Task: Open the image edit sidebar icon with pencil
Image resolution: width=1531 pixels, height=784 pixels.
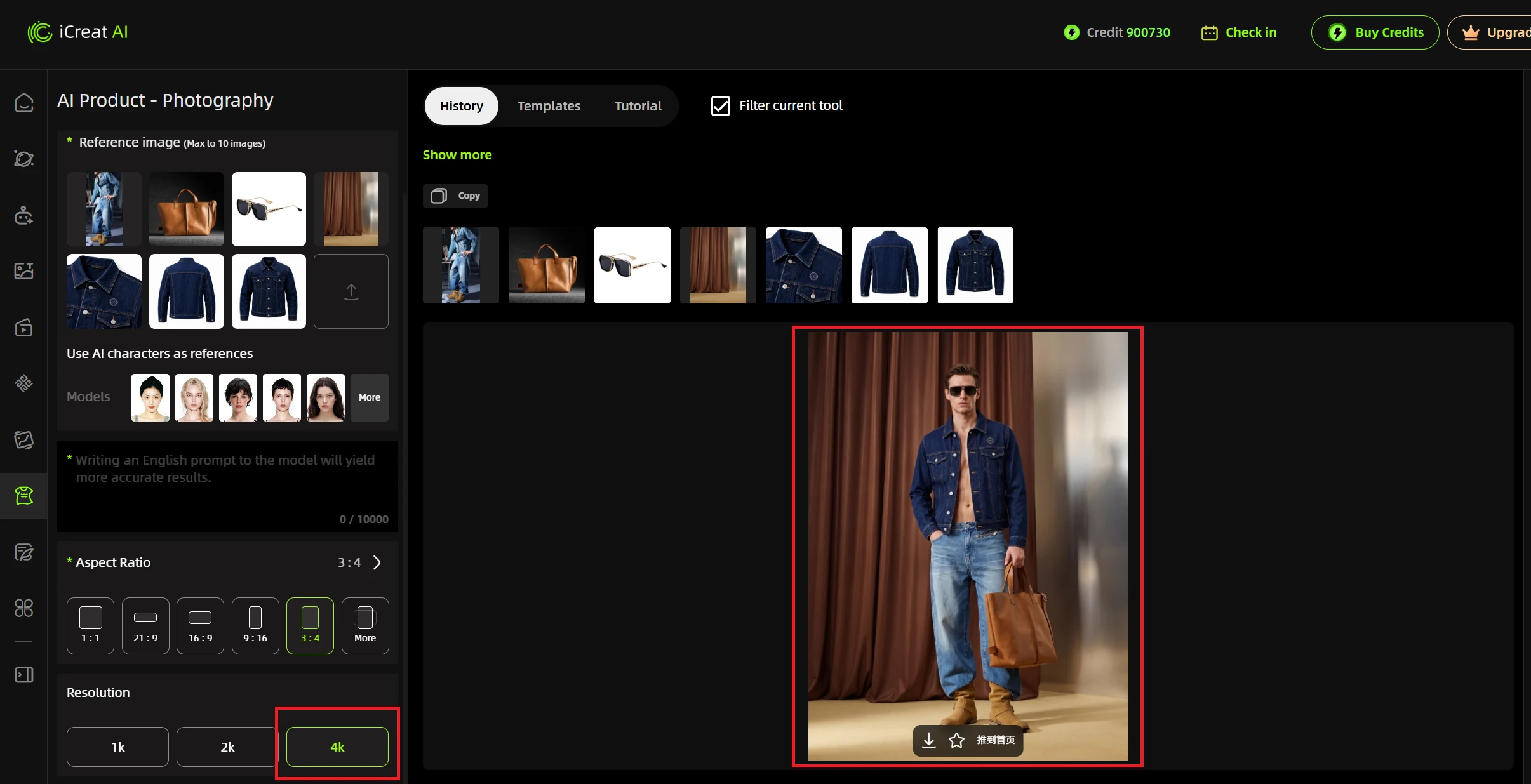Action: [23, 552]
